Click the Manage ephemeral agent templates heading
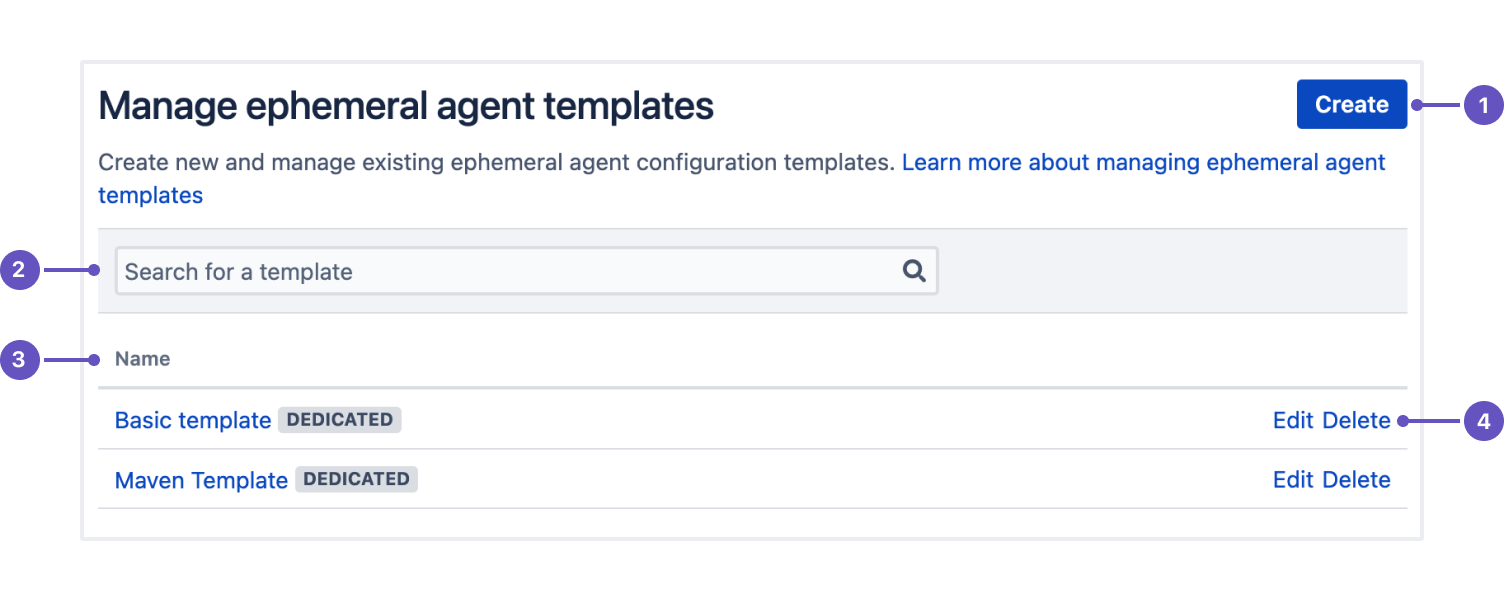The width and height of the screenshot is (1504, 600). click(406, 106)
